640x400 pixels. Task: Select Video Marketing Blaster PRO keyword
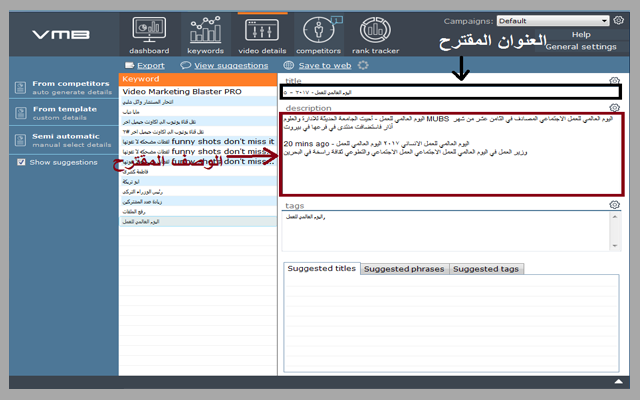[198, 91]
